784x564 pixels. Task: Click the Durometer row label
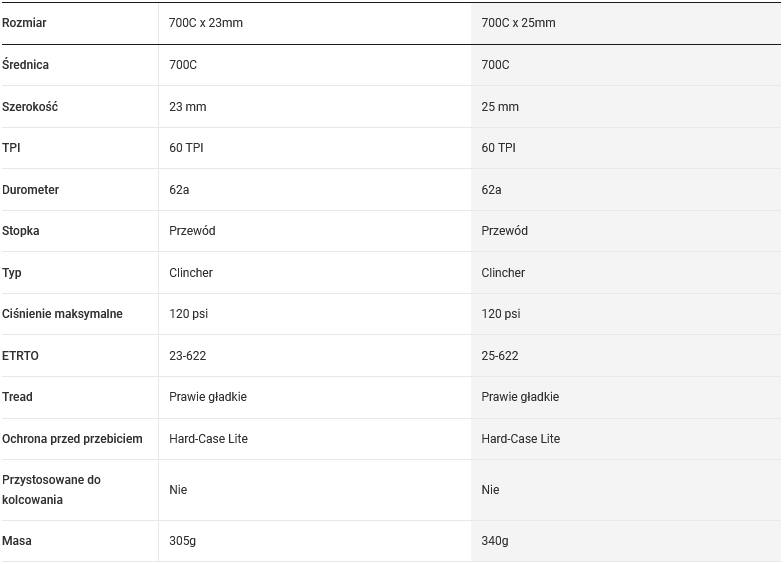point(31,190)
